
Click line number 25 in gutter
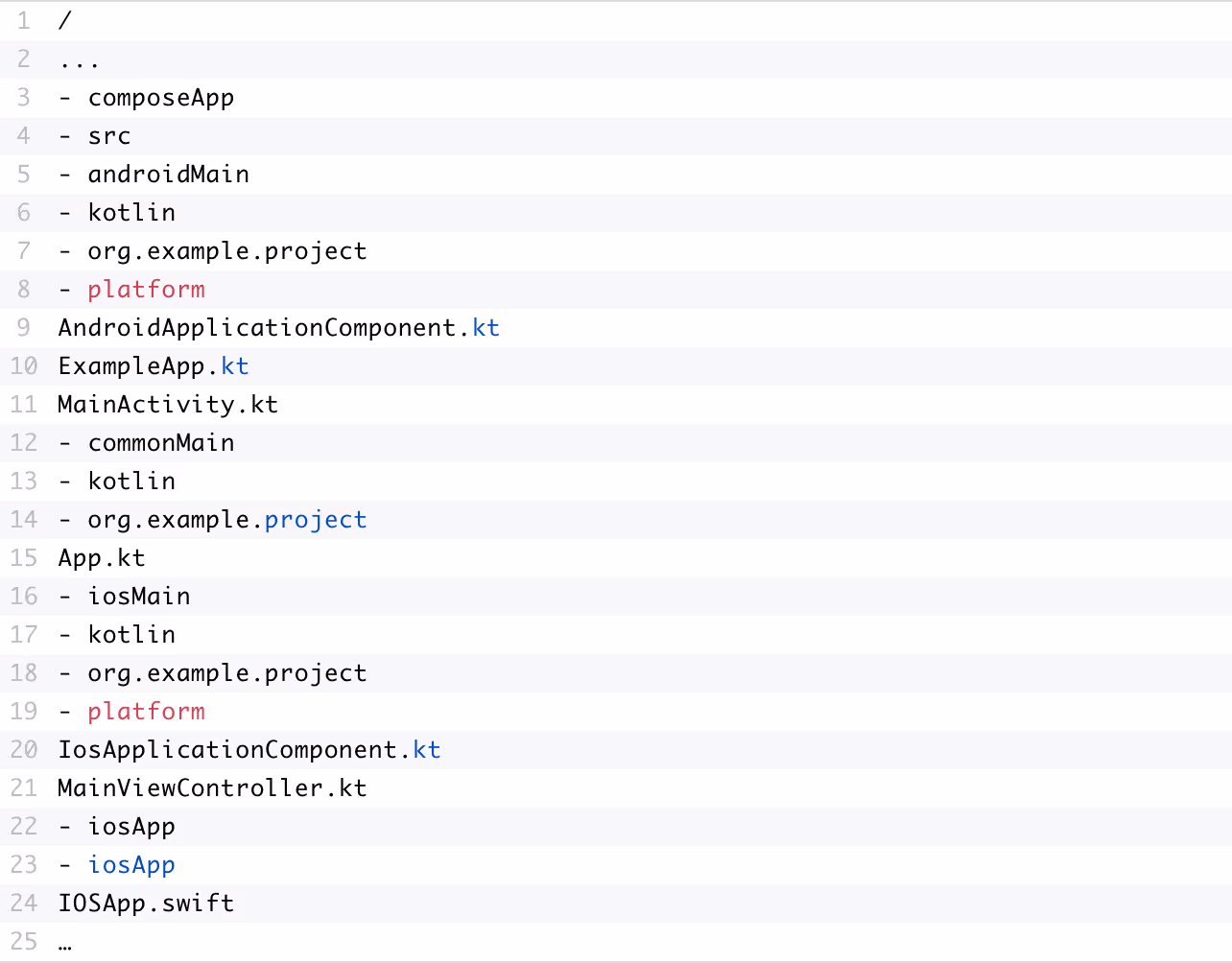[x=24, y=941]
